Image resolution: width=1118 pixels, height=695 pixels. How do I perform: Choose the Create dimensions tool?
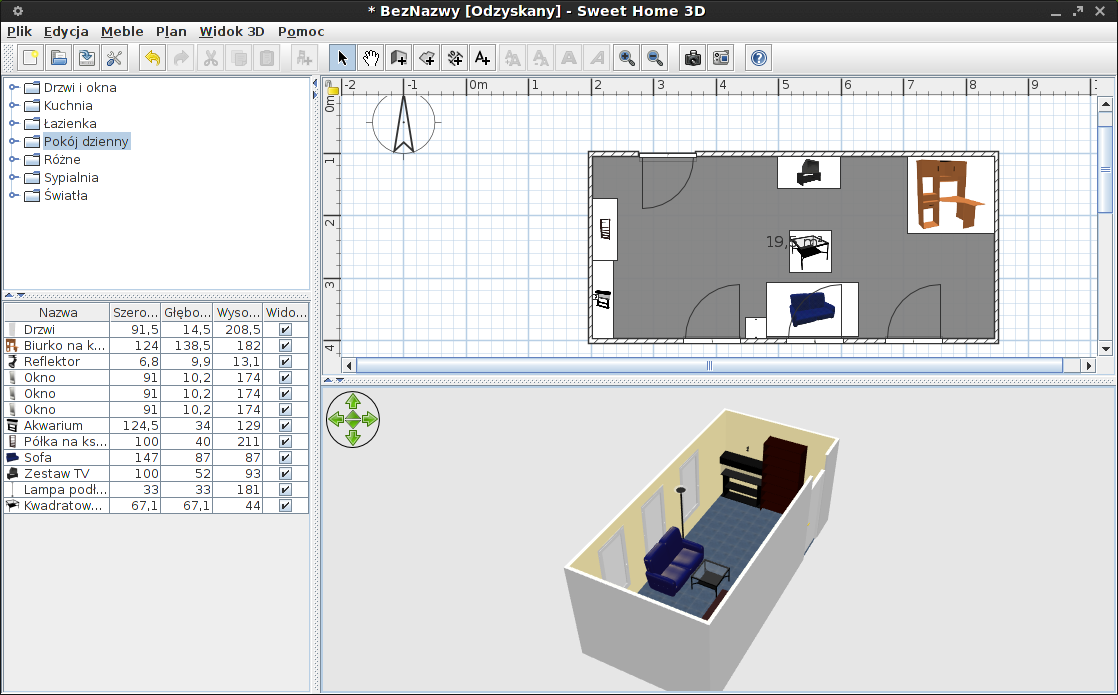[x=455, y=58]
